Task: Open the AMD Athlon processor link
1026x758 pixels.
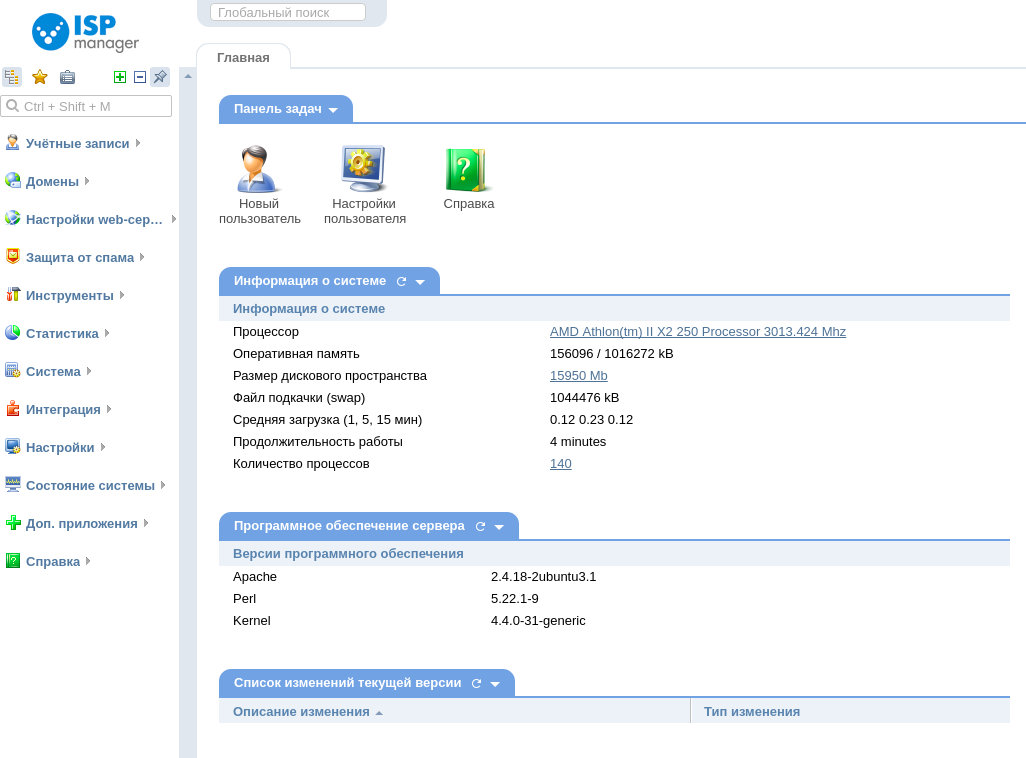Action: pos(697,331)
